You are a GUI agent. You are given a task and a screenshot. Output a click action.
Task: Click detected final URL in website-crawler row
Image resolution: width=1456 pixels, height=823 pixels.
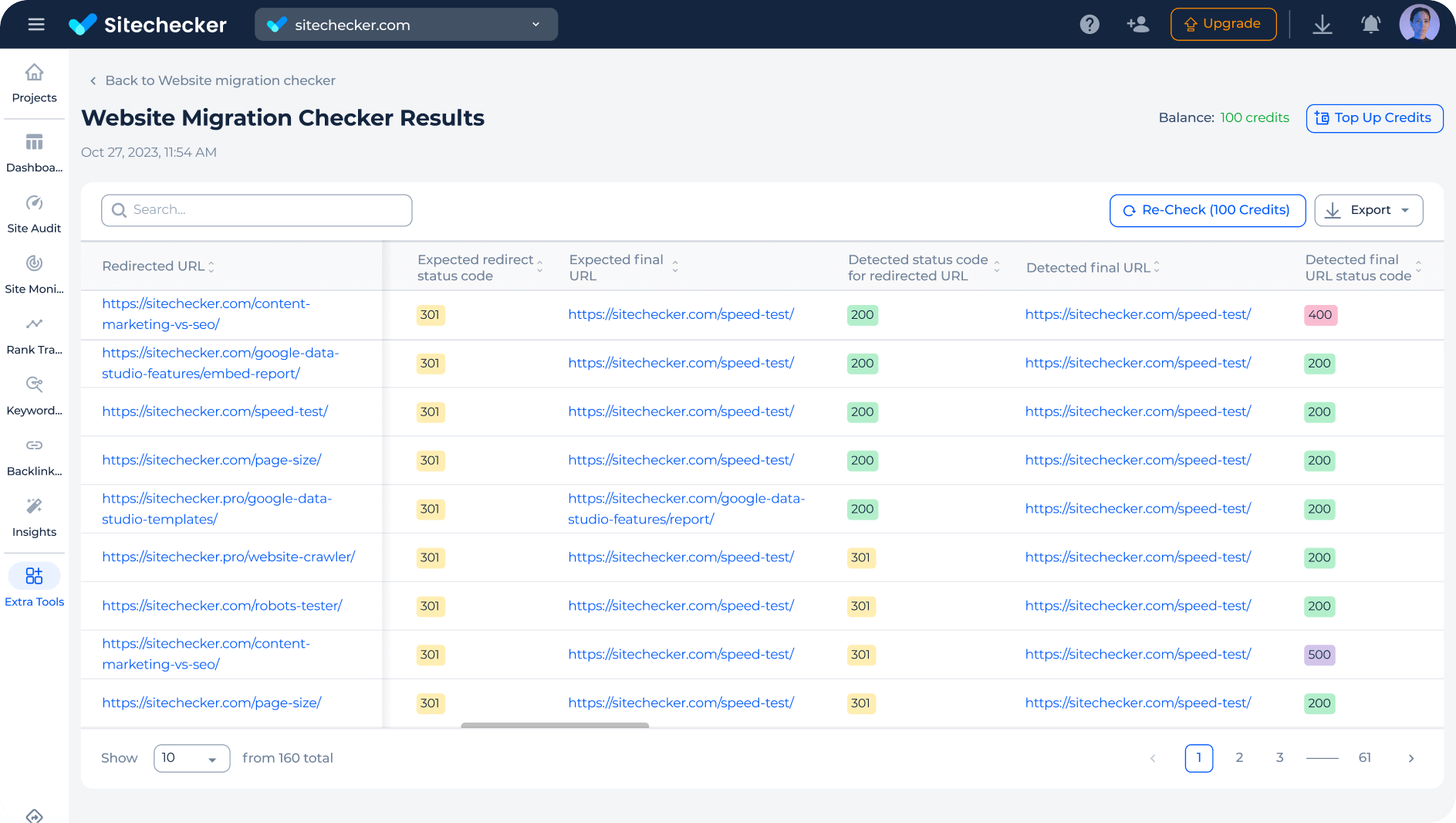click(1138, 557)
